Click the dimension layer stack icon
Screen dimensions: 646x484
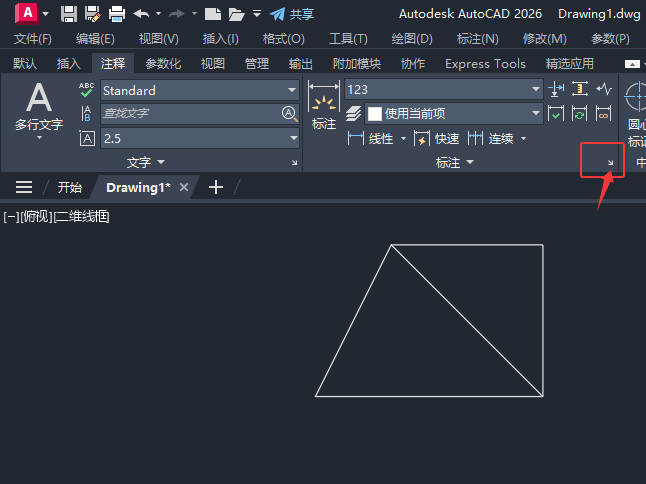pyautogui.click(x=353, y=114)
